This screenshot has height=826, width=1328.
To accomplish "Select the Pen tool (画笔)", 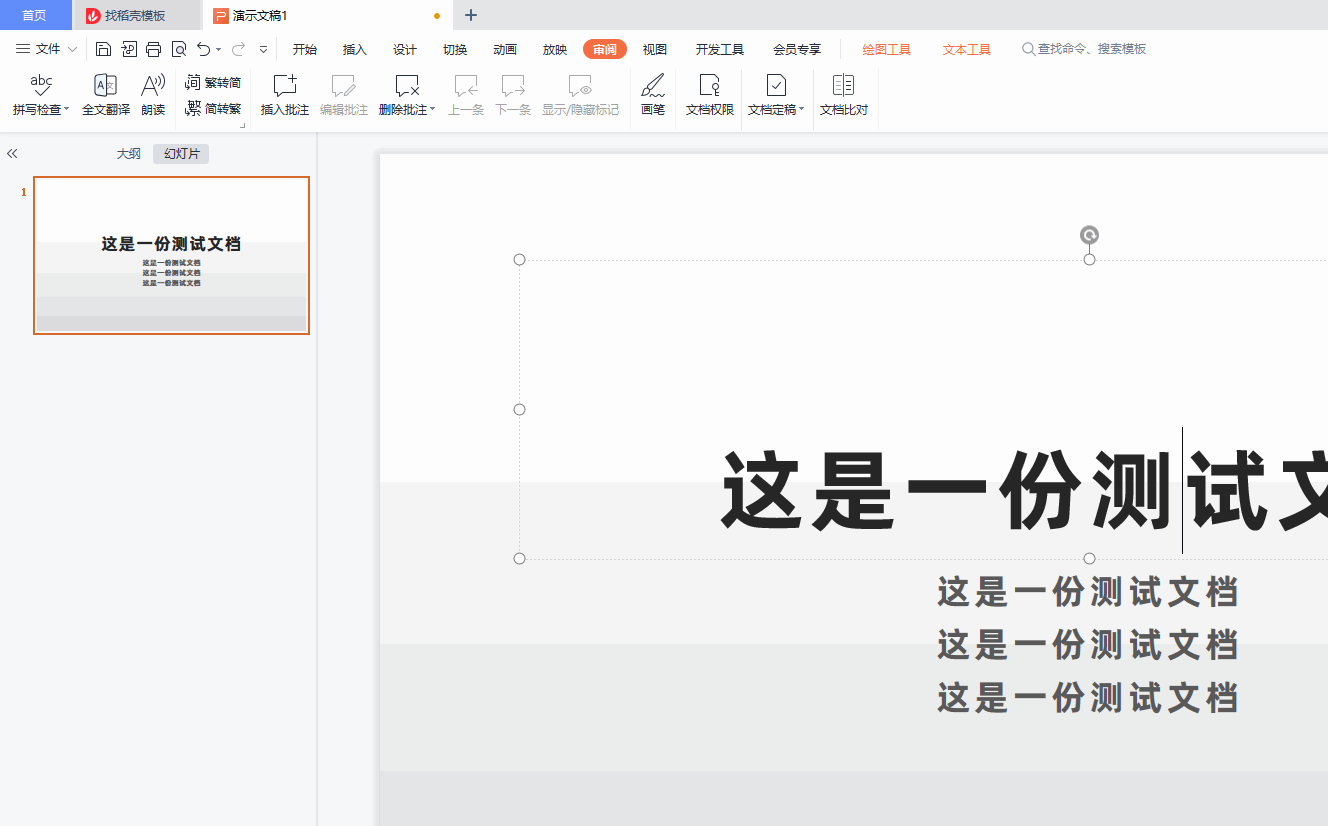I will (x=653, y=96).
